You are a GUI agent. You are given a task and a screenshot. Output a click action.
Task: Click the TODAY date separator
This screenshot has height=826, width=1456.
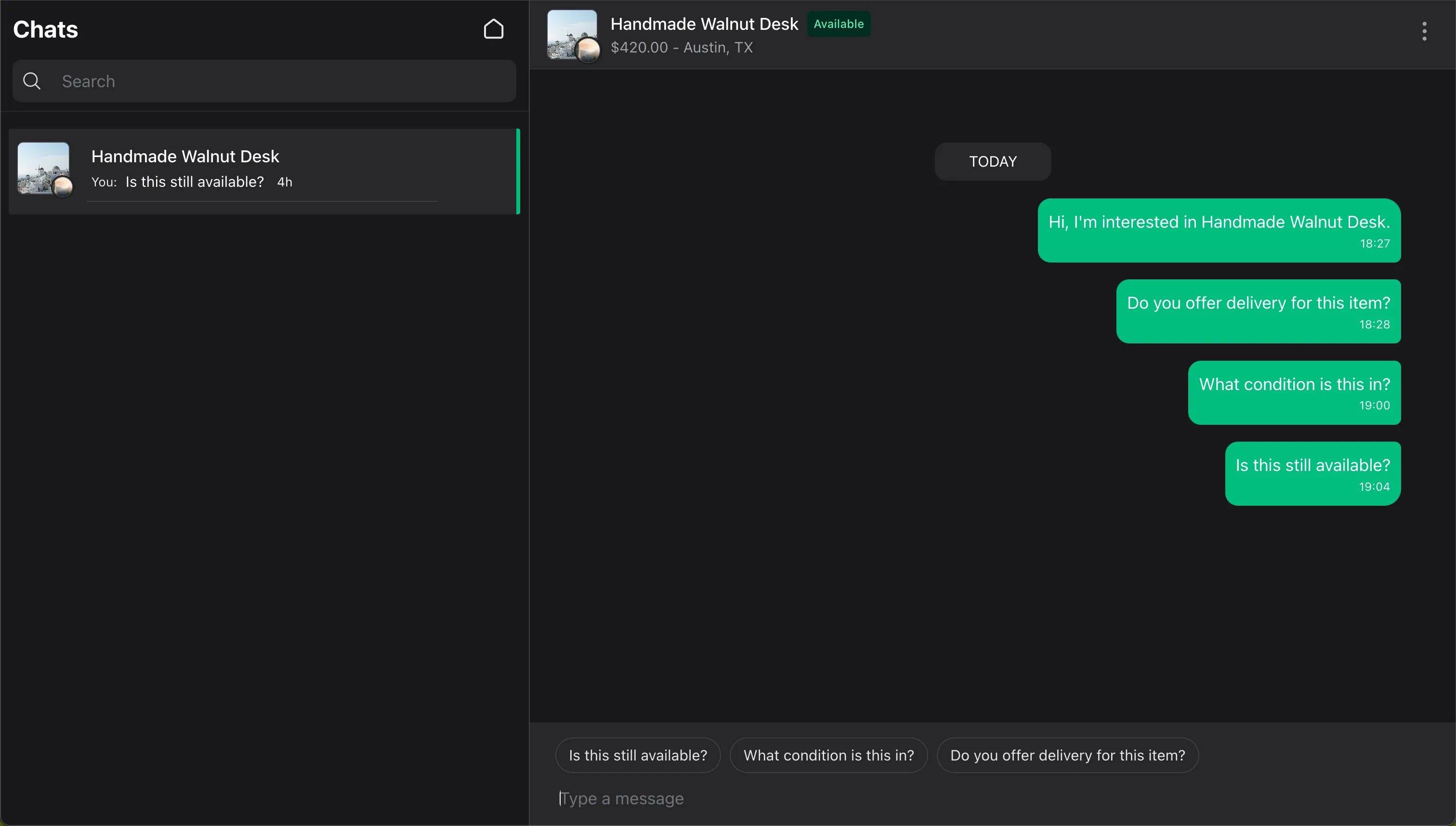[993, 162]
